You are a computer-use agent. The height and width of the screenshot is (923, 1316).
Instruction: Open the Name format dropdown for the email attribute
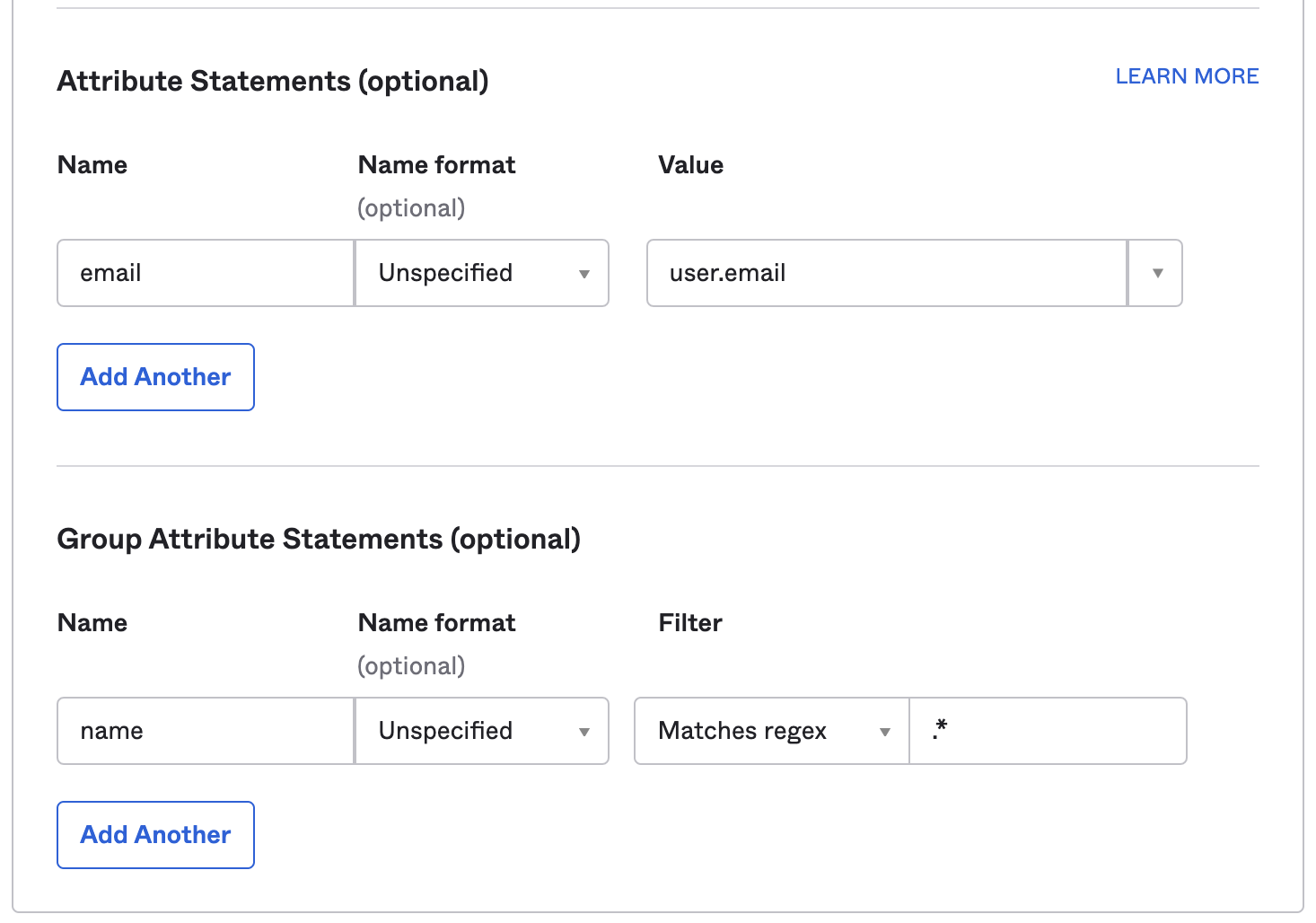coord(481,273)
